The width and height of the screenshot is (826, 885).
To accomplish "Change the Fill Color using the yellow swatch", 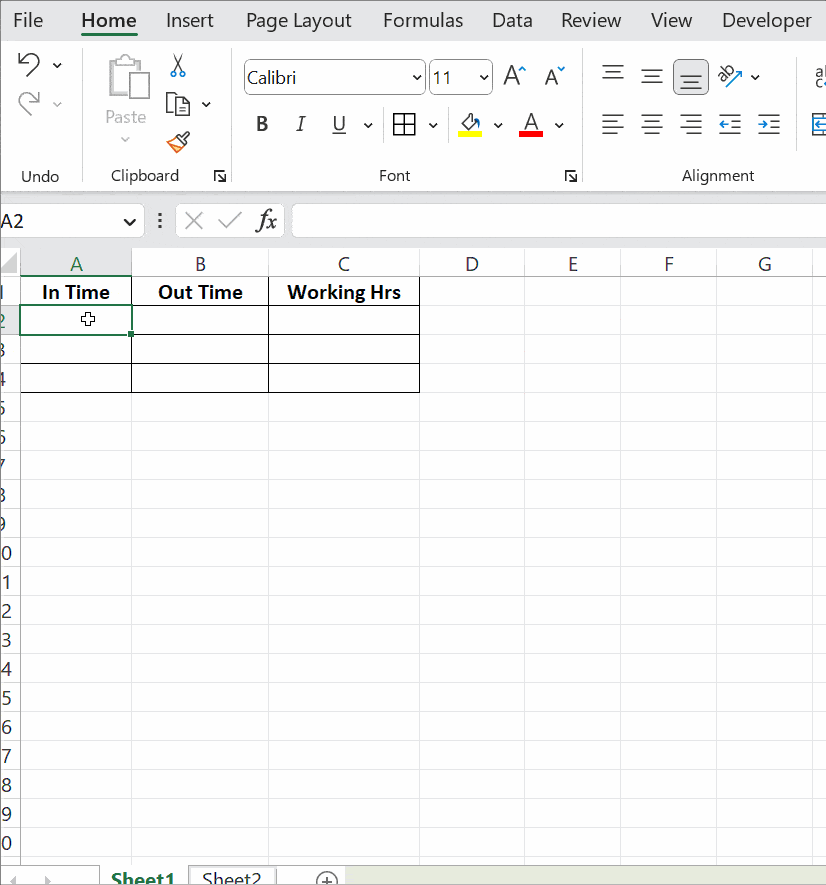I will click(470, 124).
